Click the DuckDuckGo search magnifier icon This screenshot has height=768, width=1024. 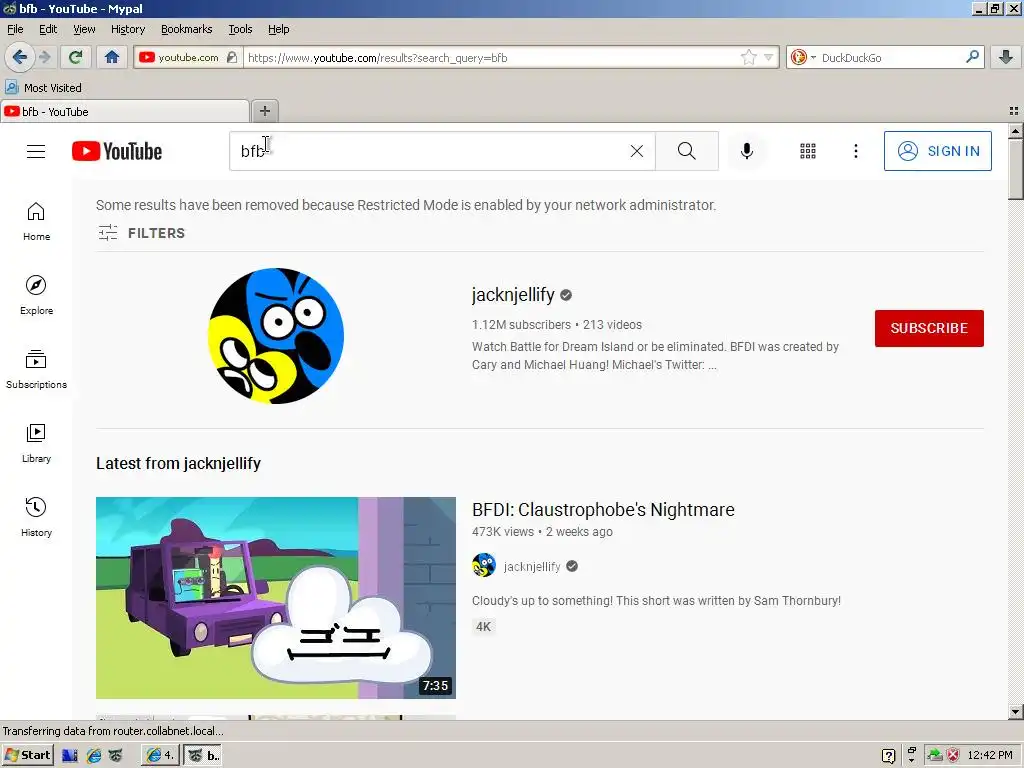(972, 57)
